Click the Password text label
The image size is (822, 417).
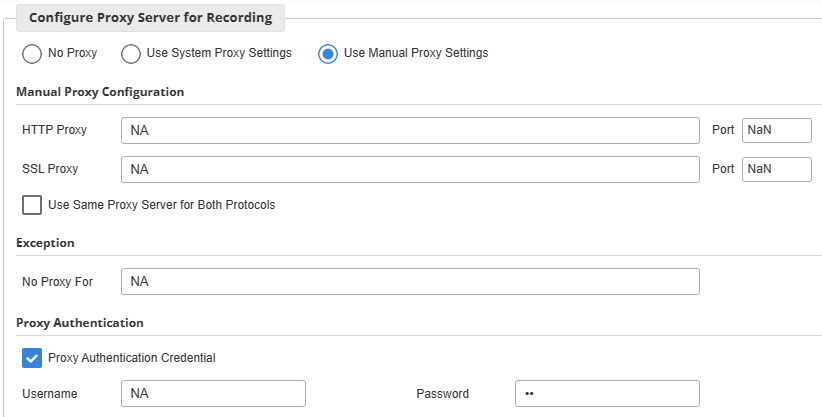442,394
